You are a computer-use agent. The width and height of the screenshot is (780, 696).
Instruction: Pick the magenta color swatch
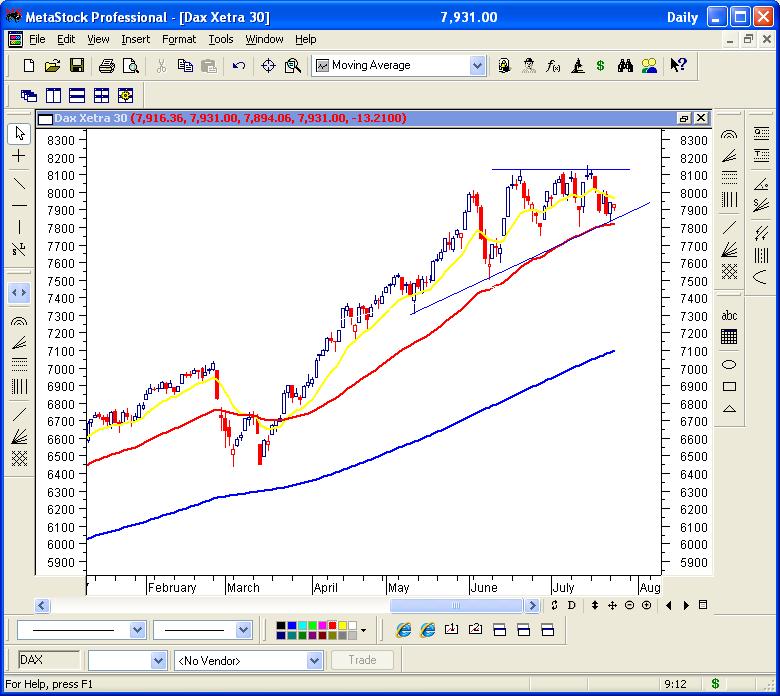point(322,625)
